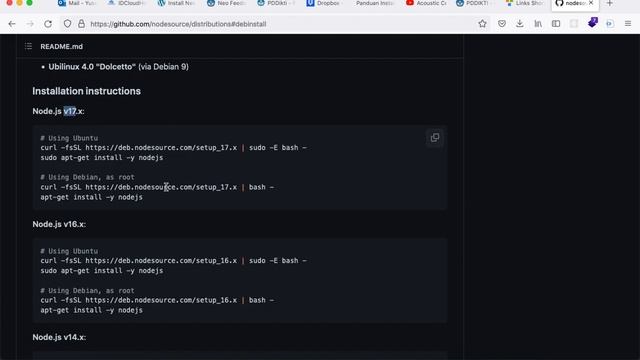This screenshot has width=640, height=360.
Task: Reload the current GitHub page
Action: click(x=48, y=24)
